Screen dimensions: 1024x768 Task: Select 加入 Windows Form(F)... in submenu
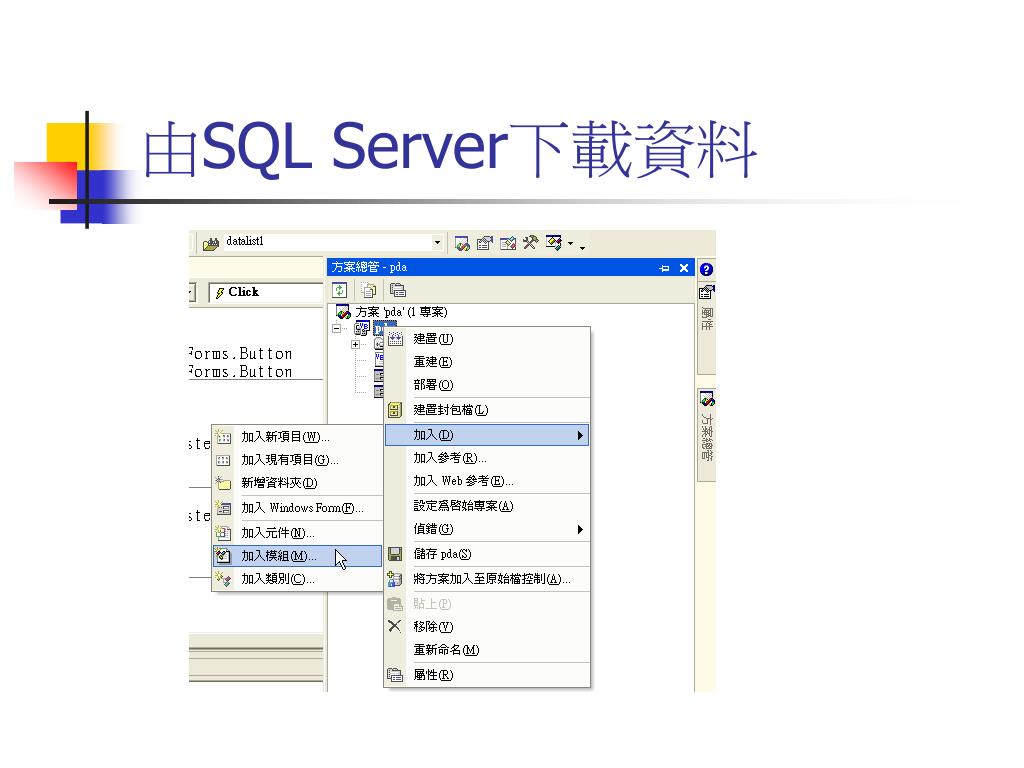(297, 508)
